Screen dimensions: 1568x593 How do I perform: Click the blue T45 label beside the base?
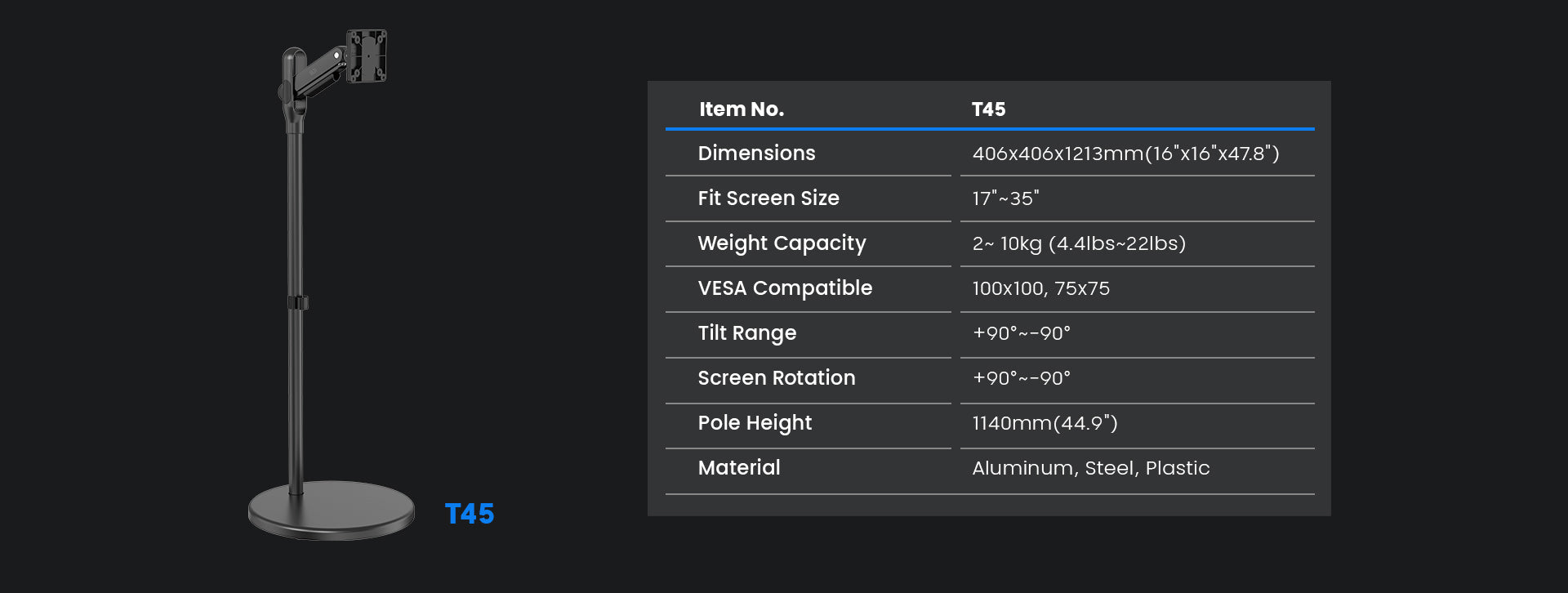(469, 514)
